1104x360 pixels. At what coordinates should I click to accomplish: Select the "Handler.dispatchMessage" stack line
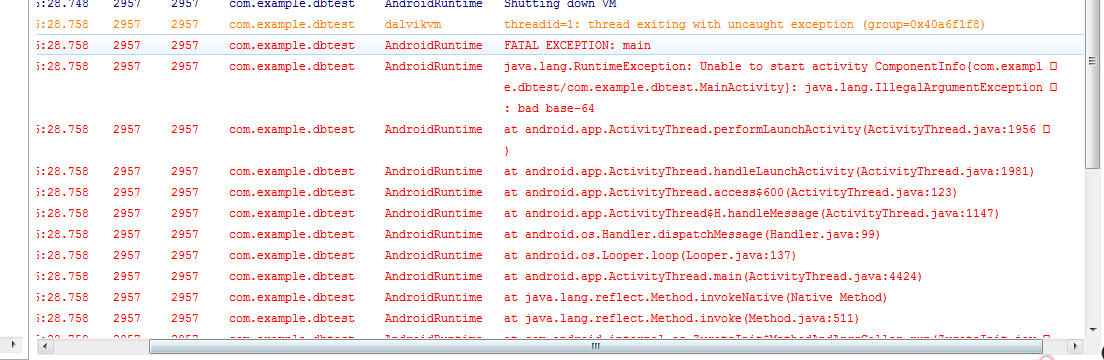(692, 235)
